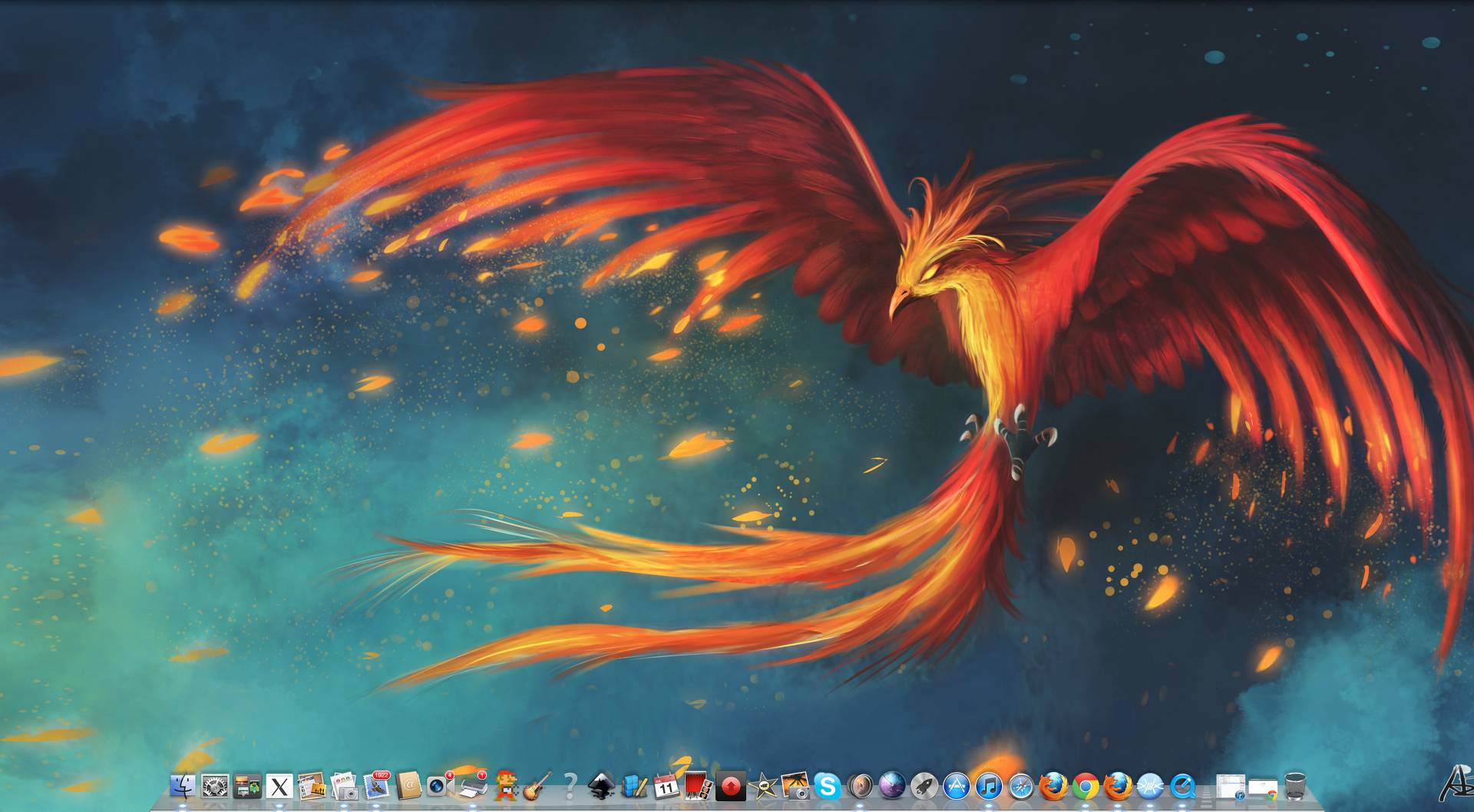Launch Skype from the dock
1474x812 pixels.
coord(828,786)
